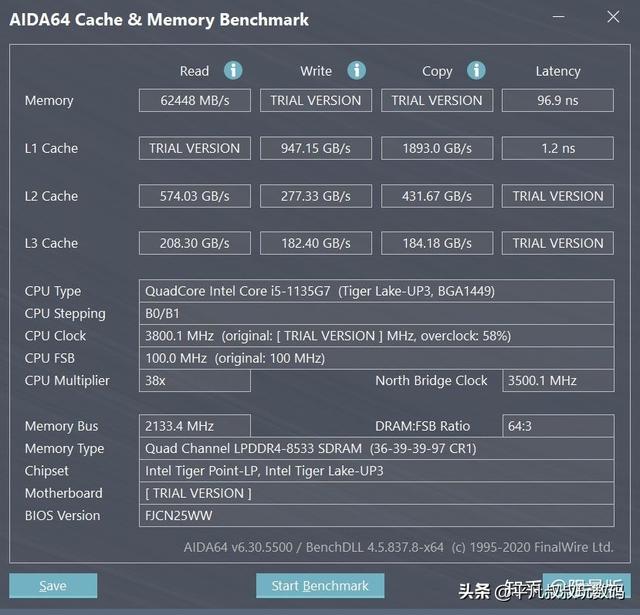Click L1 Cache read TRIAL VERSION cell

(195, 148)
